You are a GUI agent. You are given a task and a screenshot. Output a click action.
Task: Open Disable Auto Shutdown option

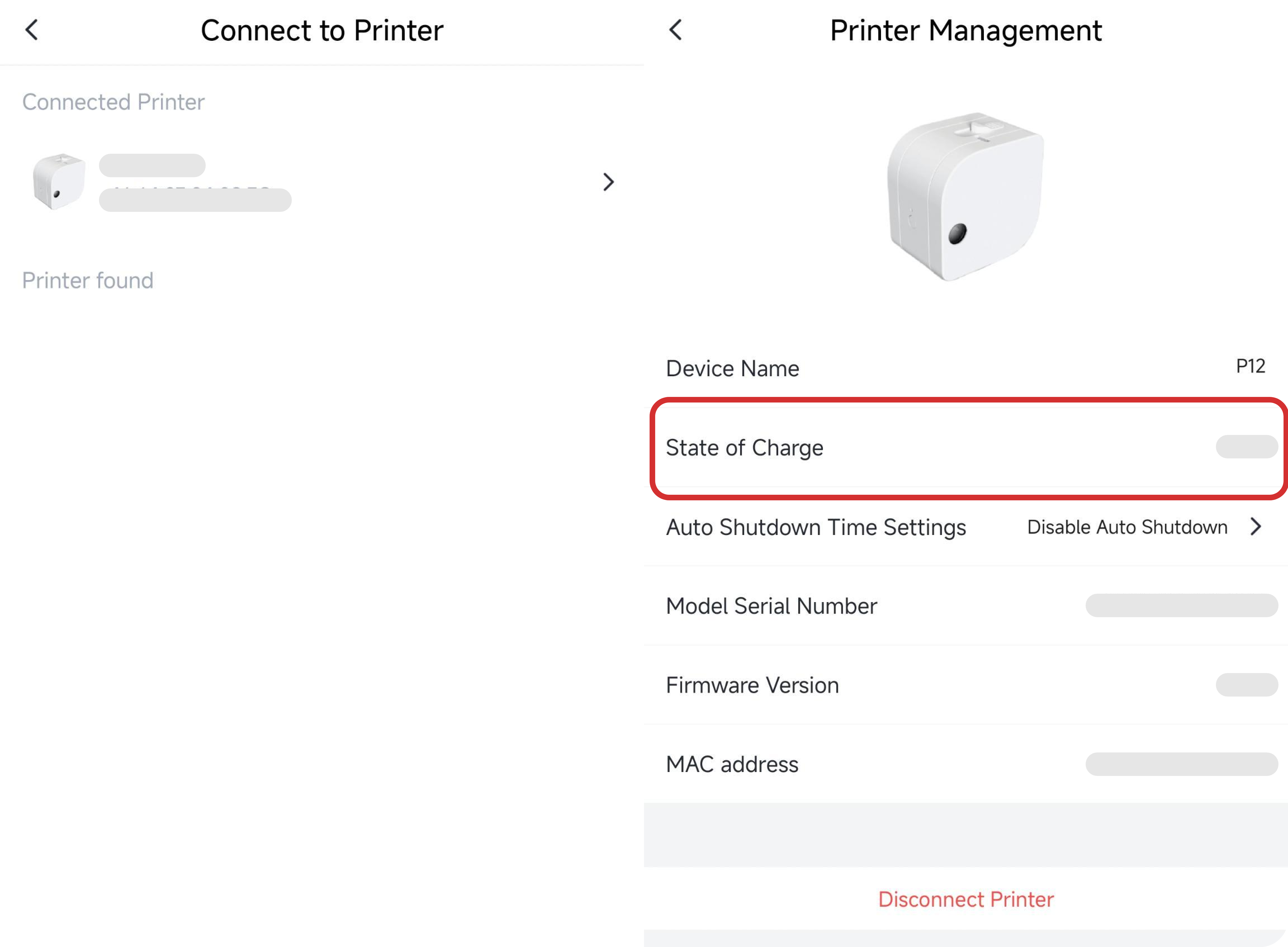1127,527
